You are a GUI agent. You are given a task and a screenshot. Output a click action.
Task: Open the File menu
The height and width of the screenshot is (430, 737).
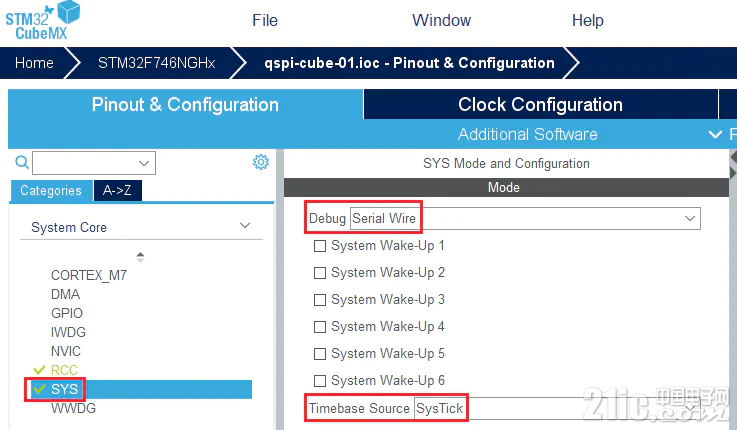click(x=265, y=20)
